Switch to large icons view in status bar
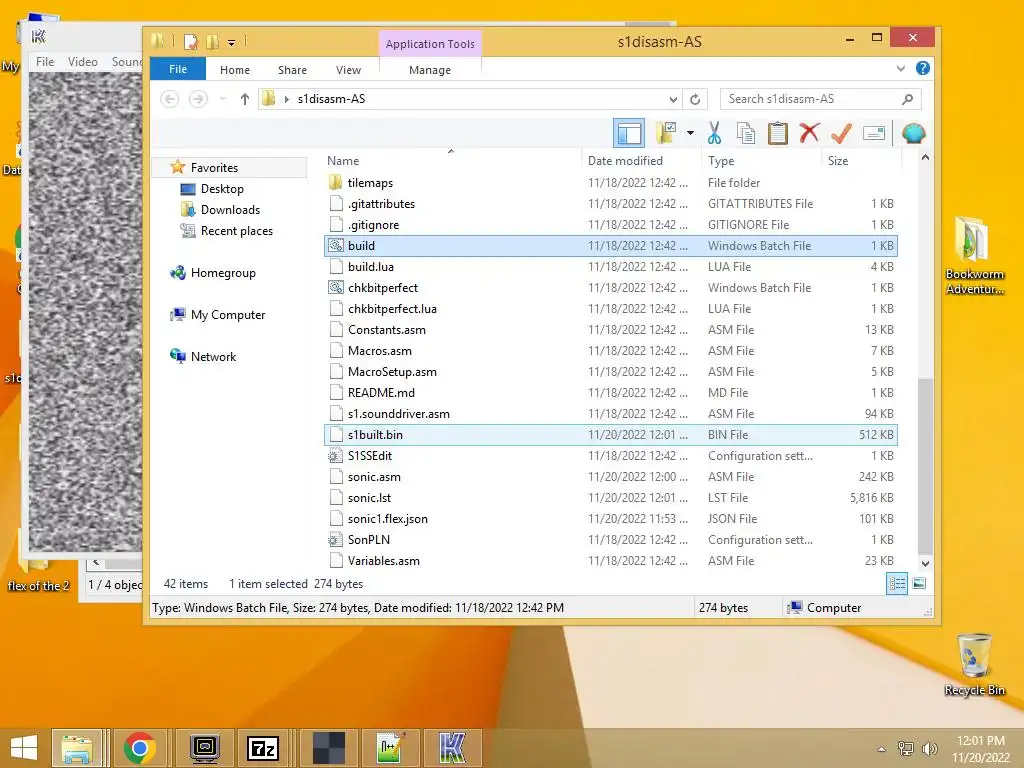 [x=919, y=583]
